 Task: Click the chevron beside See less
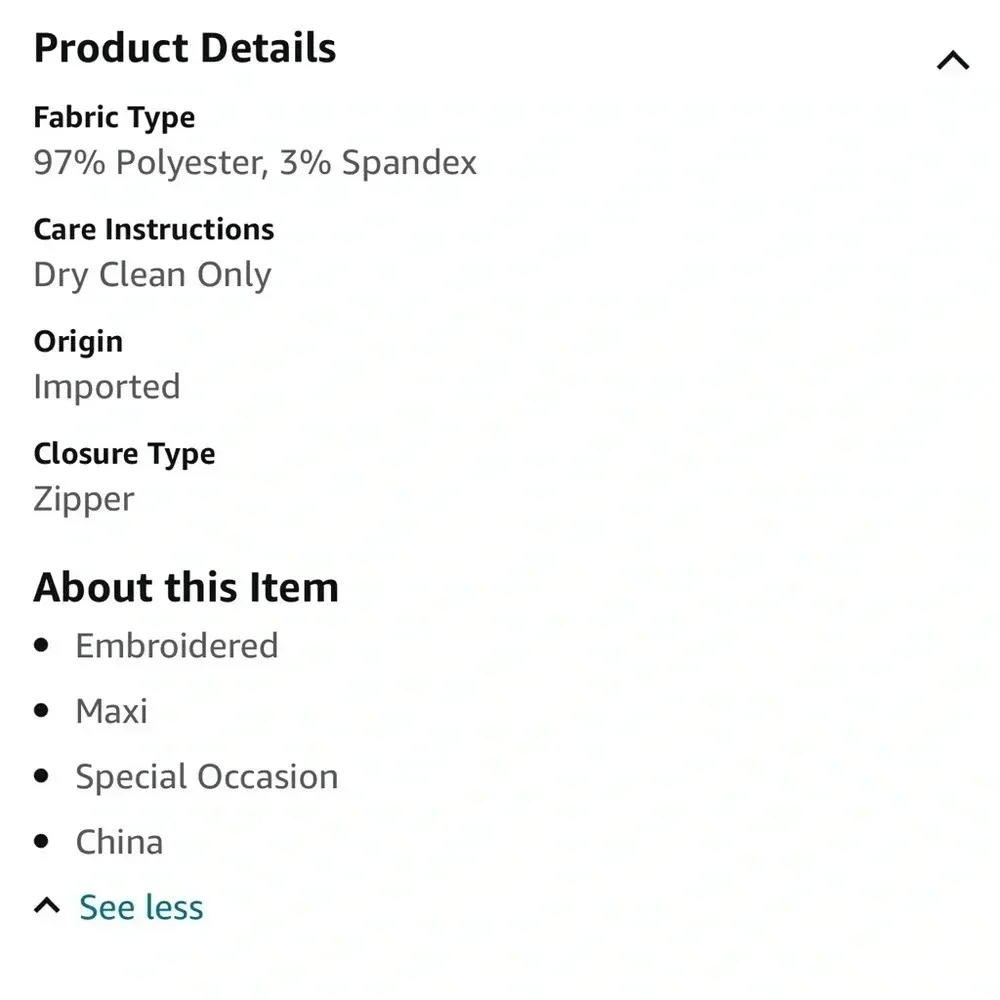coord(47,907)
